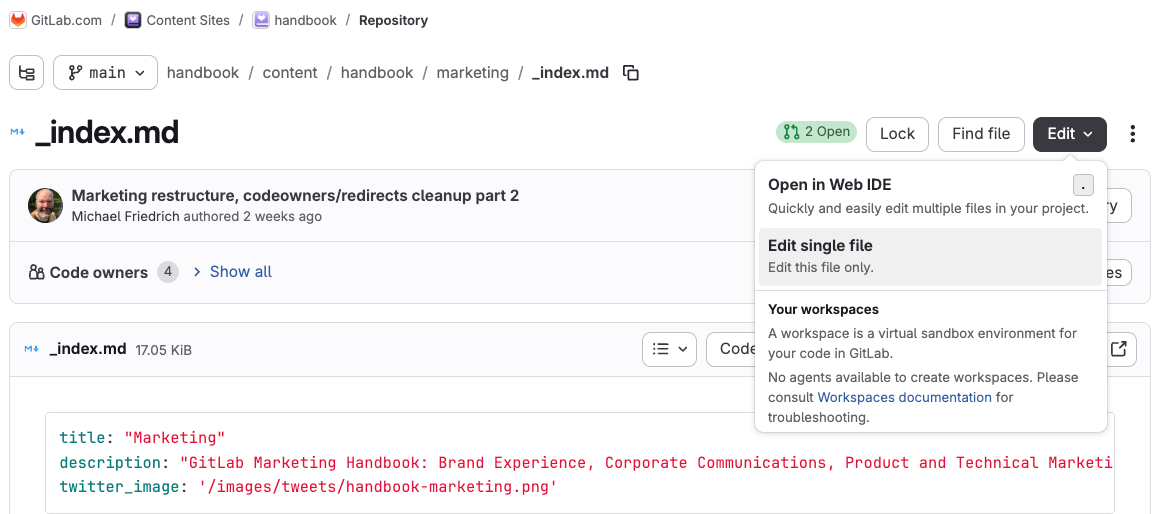This screenshot has width=1155, height=514.
Task: Open the main branch selector dropdown
Action: pyautogui.click(x=105, y=73)
